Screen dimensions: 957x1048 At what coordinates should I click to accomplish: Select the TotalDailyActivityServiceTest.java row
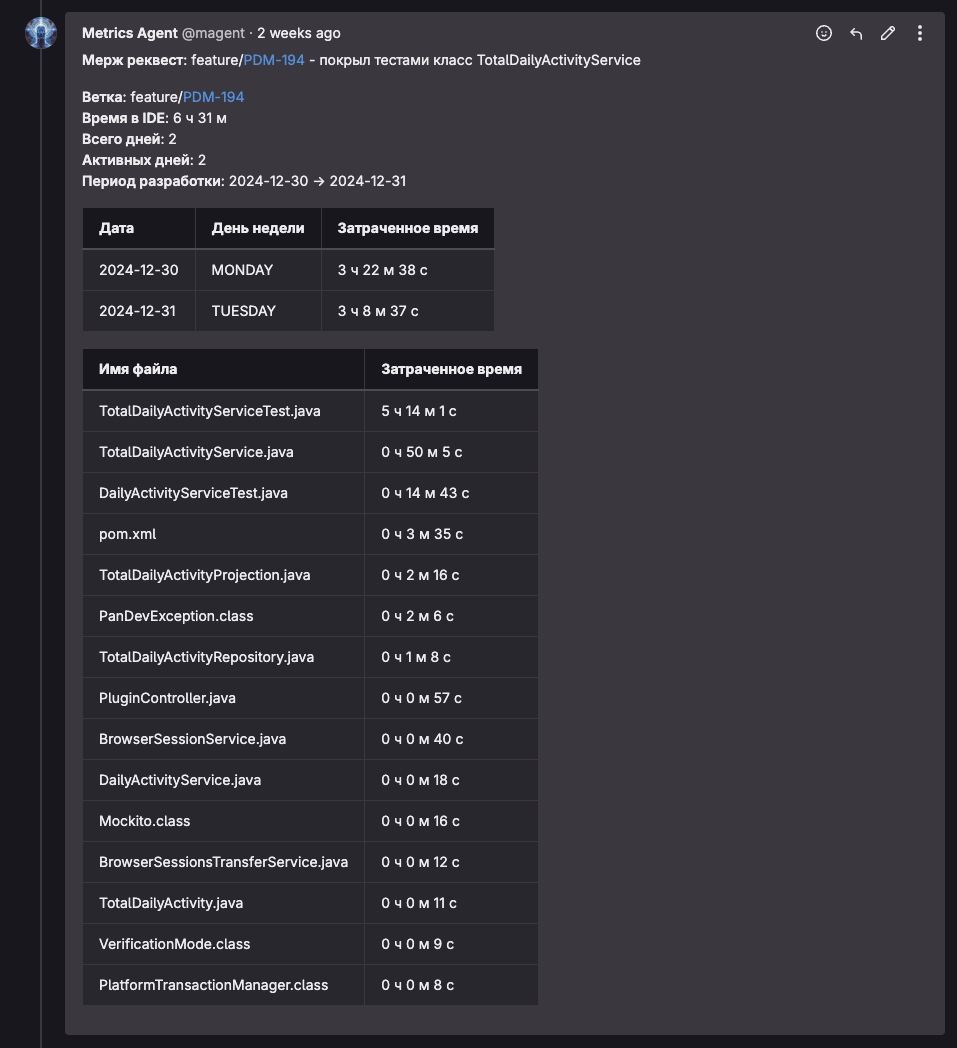[310, 411]
